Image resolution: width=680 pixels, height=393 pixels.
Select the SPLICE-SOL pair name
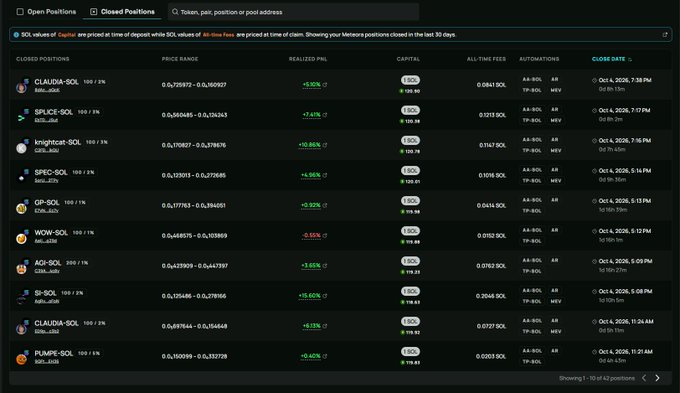54,112
